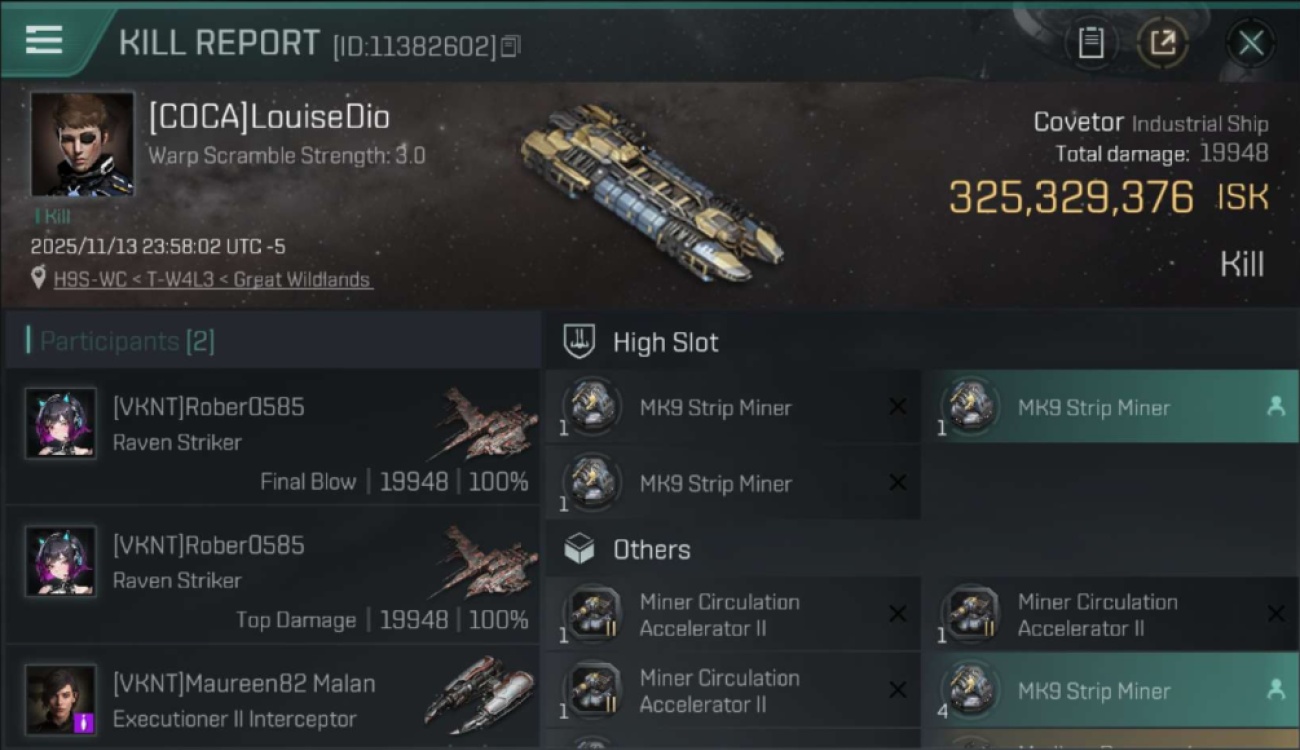The height and width of the screenshot is (750, 1300).
Task: Select the Participants [2] tab
Action: (126, 342)
